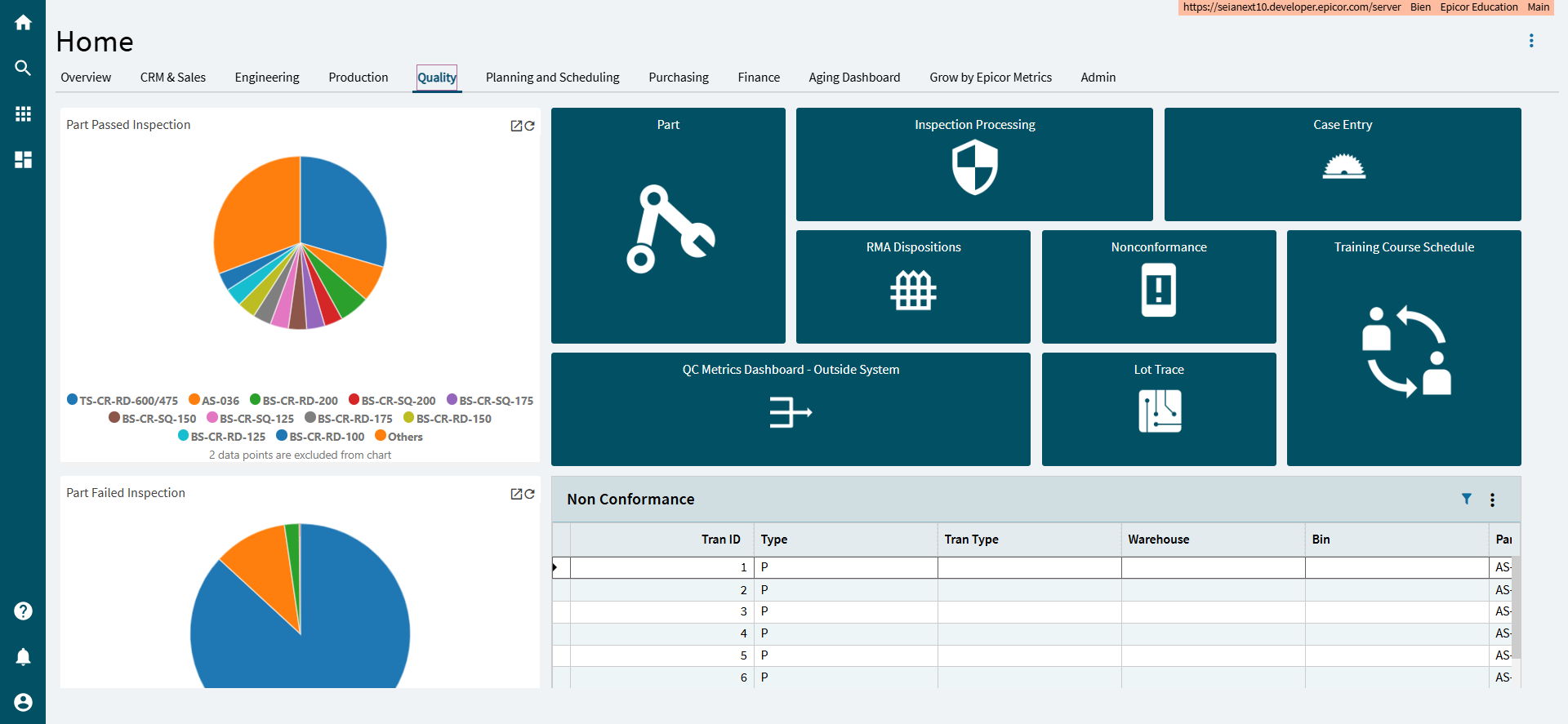Image resolution: width=1568 pixels, height=724 pixels.
Task: Expand Part Failed Inspection chart in new window
Action: 516,494
